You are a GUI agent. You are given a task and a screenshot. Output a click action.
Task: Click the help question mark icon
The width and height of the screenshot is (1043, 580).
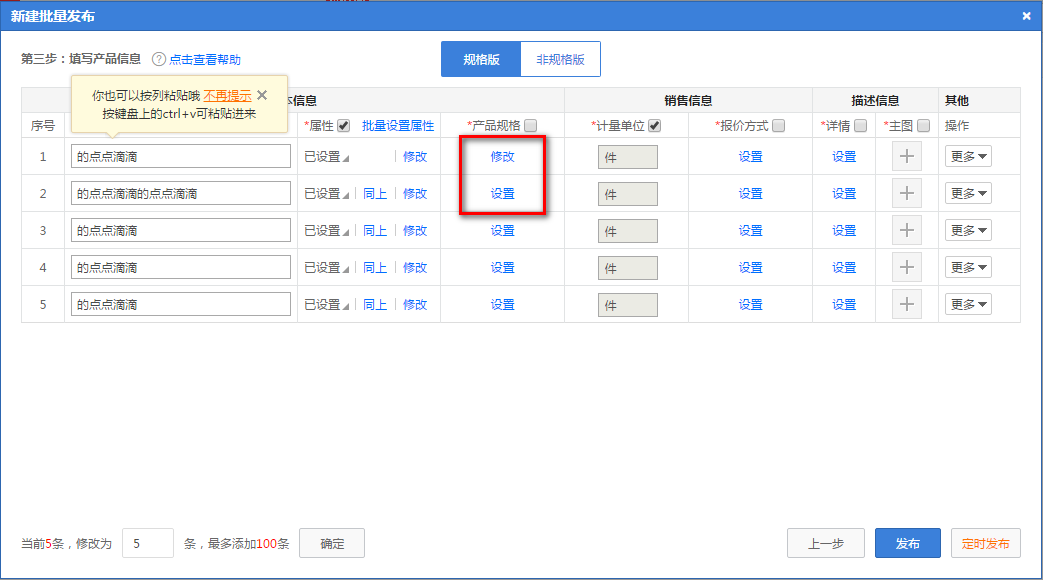click(x=159, y=60)
